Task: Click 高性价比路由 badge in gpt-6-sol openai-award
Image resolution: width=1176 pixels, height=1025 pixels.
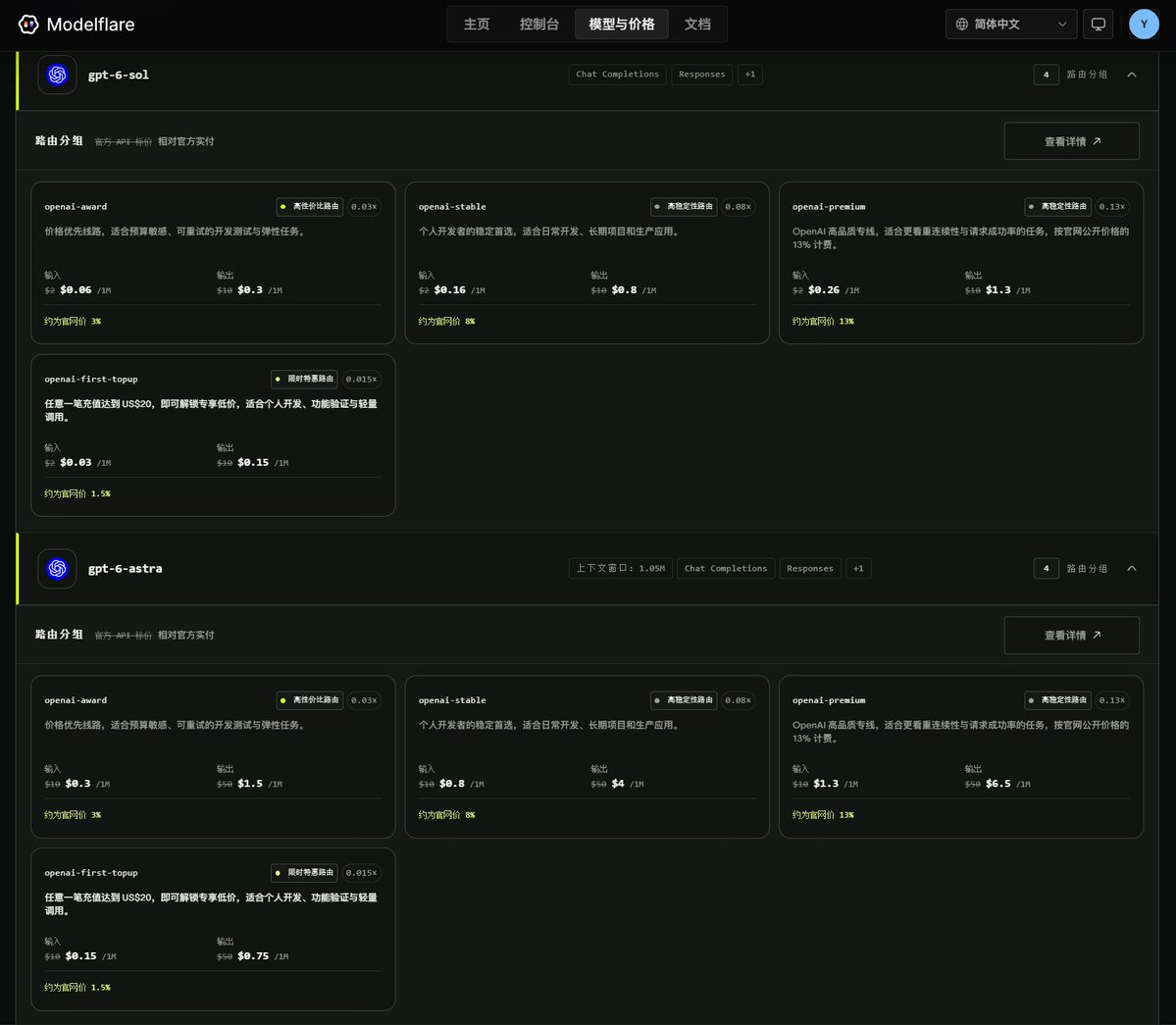Action: pyautogui.click(x=310, y=206)
